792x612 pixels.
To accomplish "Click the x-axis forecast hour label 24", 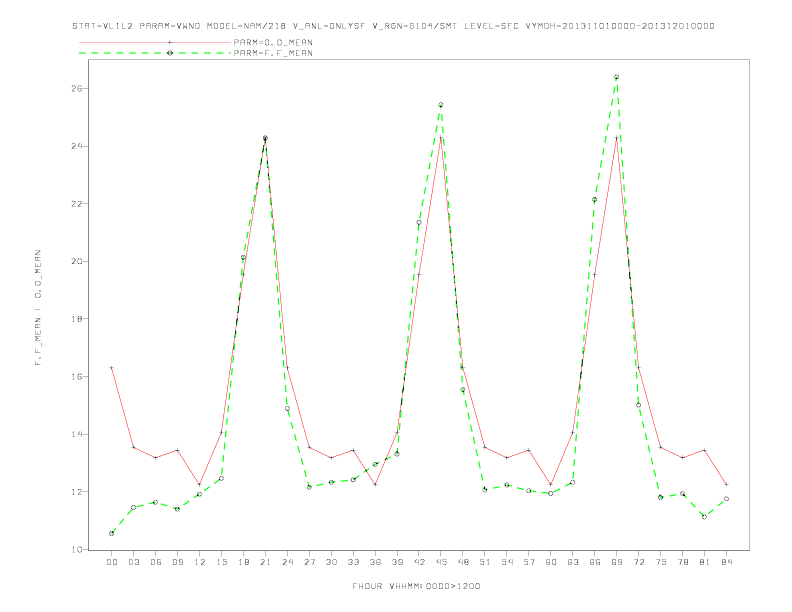I will [287, 562].
